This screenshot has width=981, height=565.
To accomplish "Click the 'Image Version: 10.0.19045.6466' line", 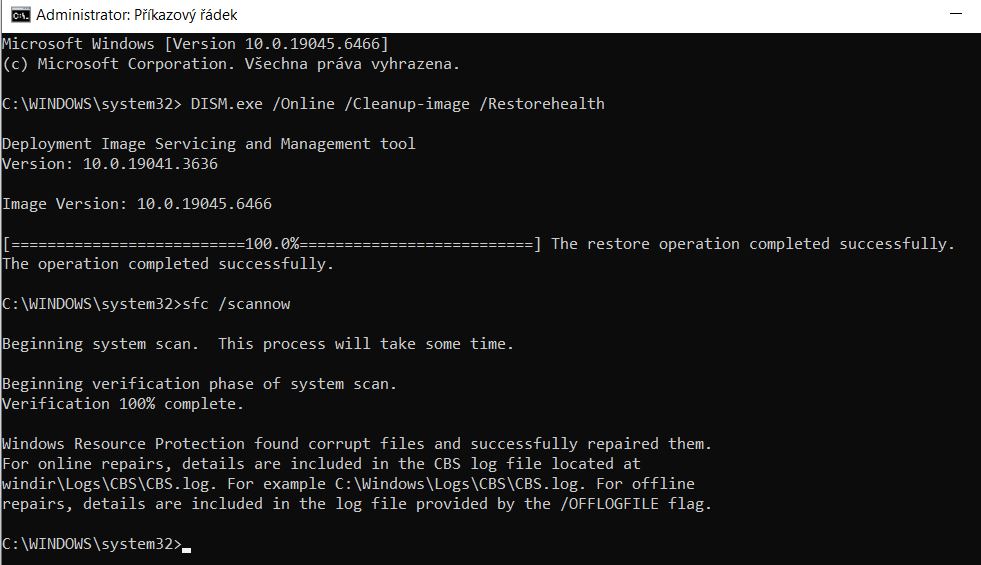I will 137,204.
